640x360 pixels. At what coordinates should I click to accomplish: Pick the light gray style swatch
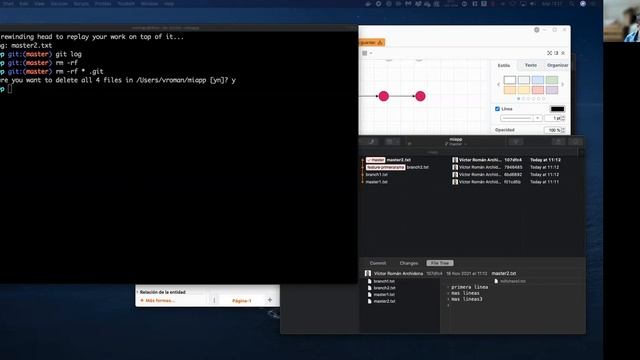pos(524,80)
